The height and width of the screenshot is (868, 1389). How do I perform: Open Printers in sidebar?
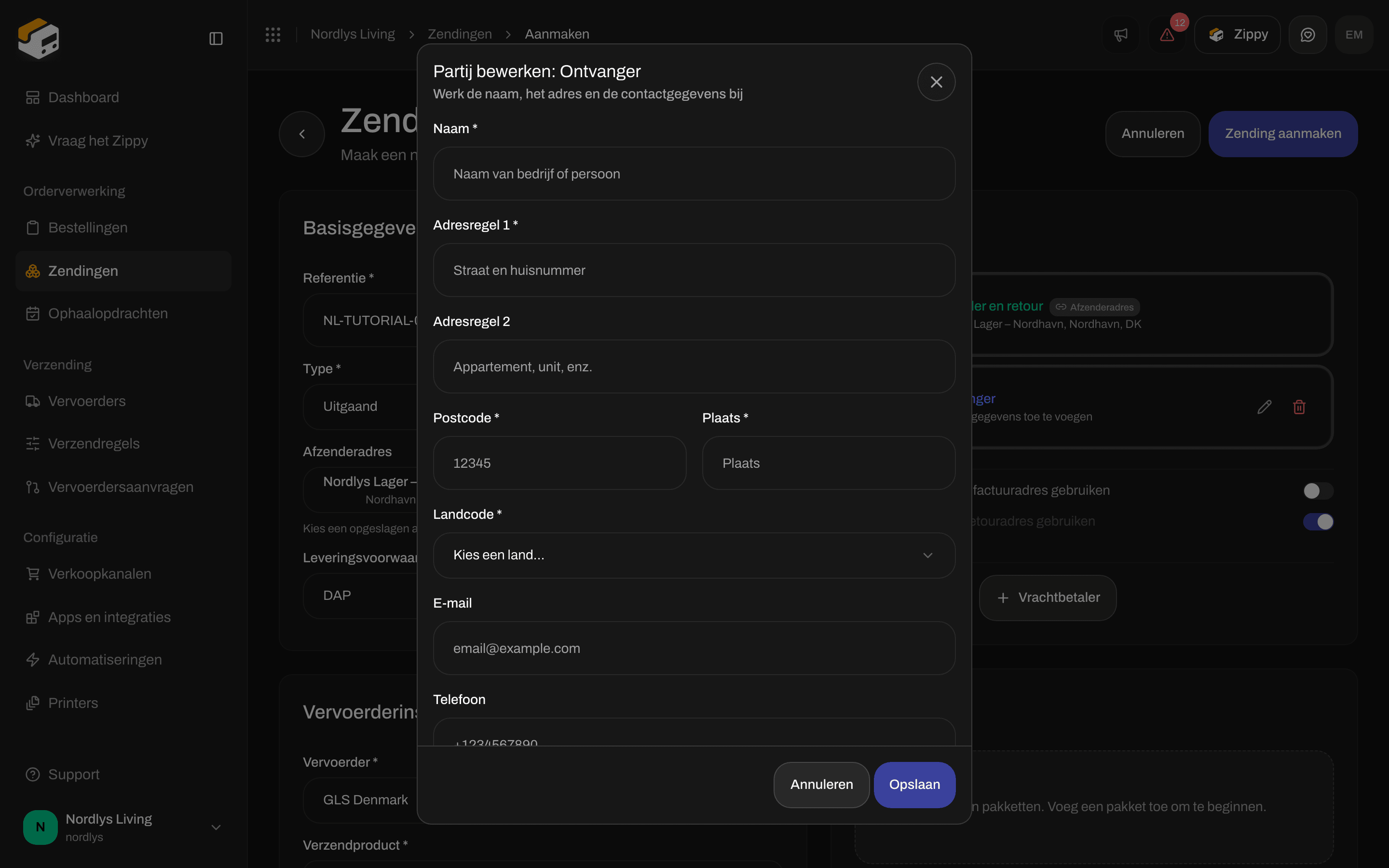[x=123, y=703]
